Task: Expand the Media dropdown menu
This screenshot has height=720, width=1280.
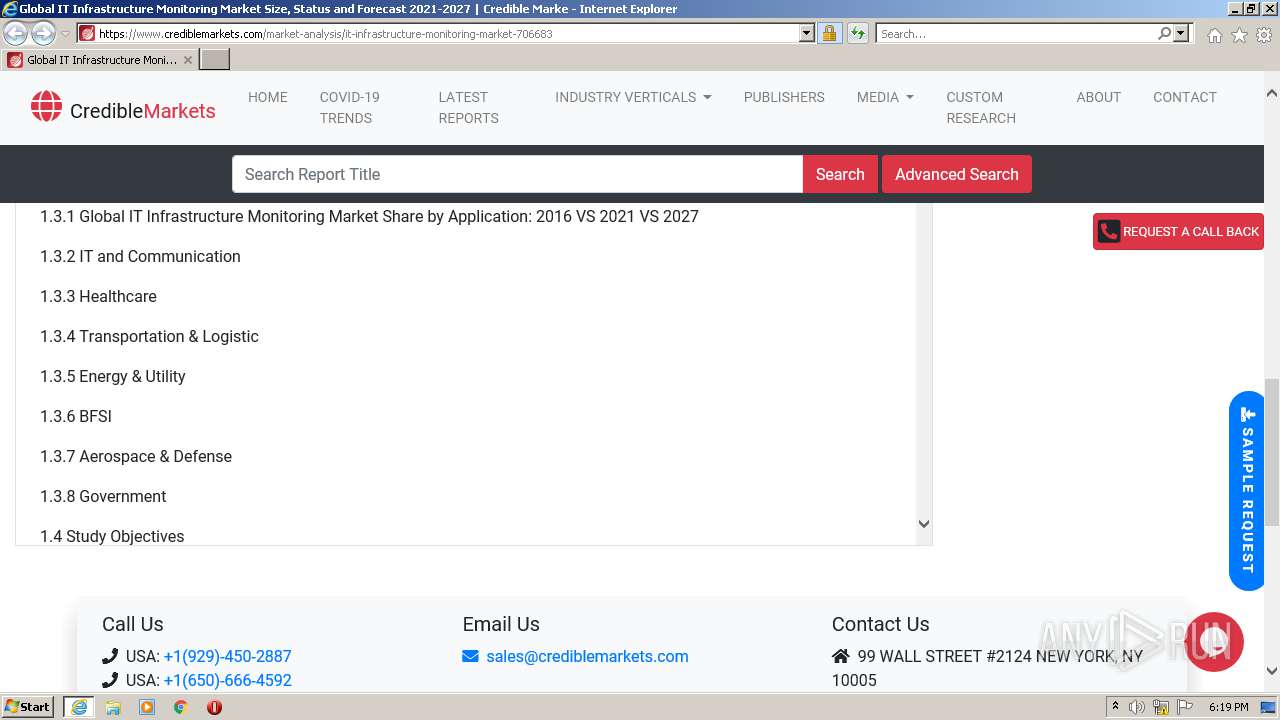Action: [885, 97]
